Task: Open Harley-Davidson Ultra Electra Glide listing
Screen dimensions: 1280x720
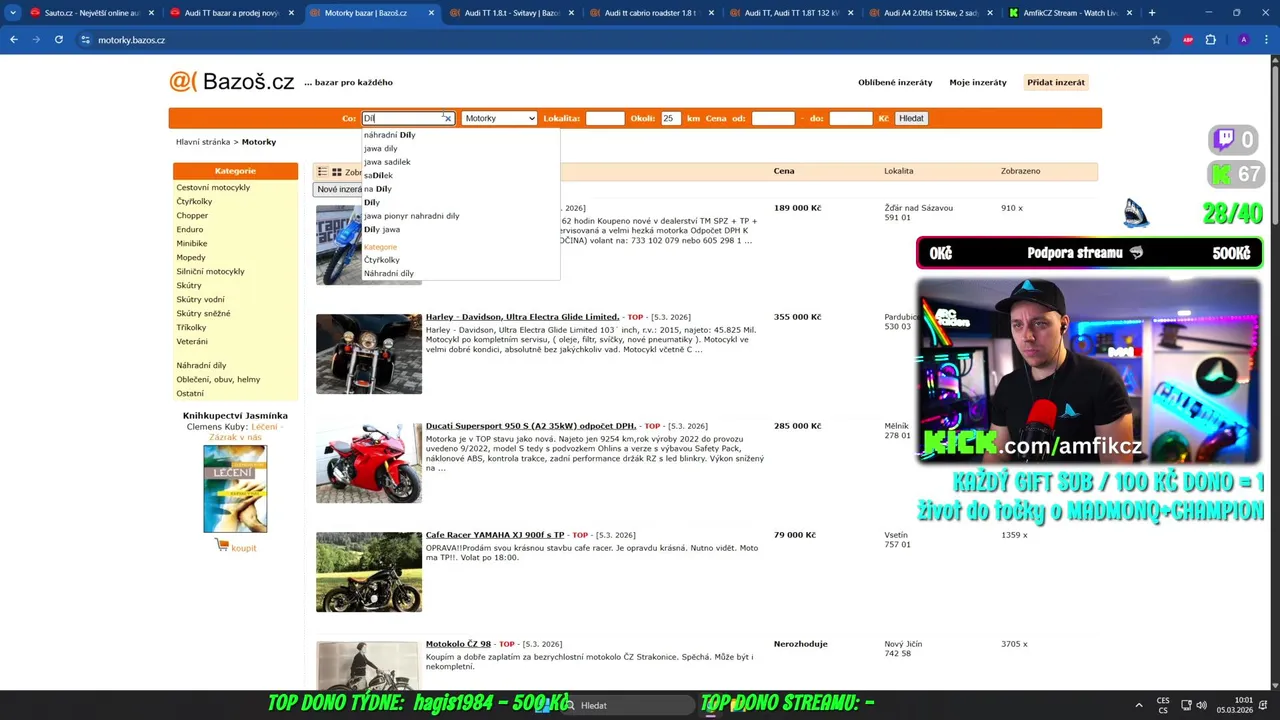Action: click(x=523, y=317)
